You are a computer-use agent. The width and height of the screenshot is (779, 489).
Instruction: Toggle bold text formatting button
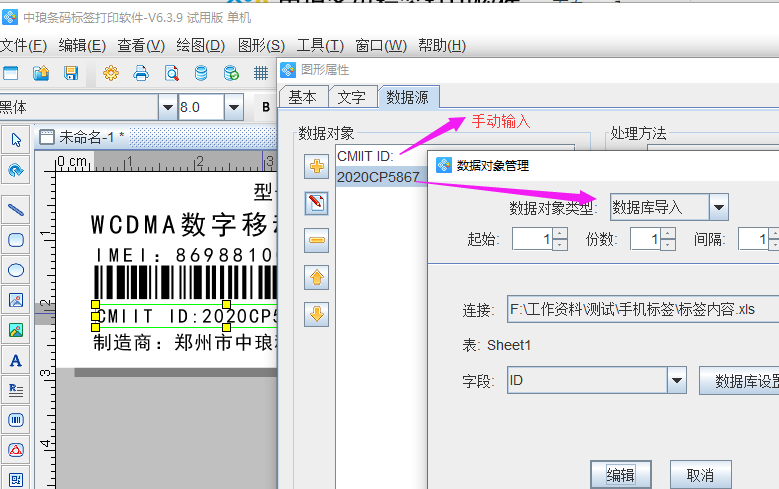(265, 107)
